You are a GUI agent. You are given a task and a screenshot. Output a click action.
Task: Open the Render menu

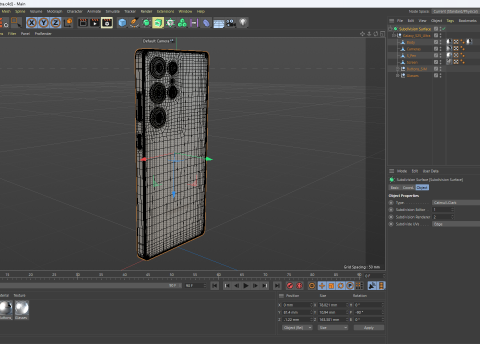[x=146, y=11]
